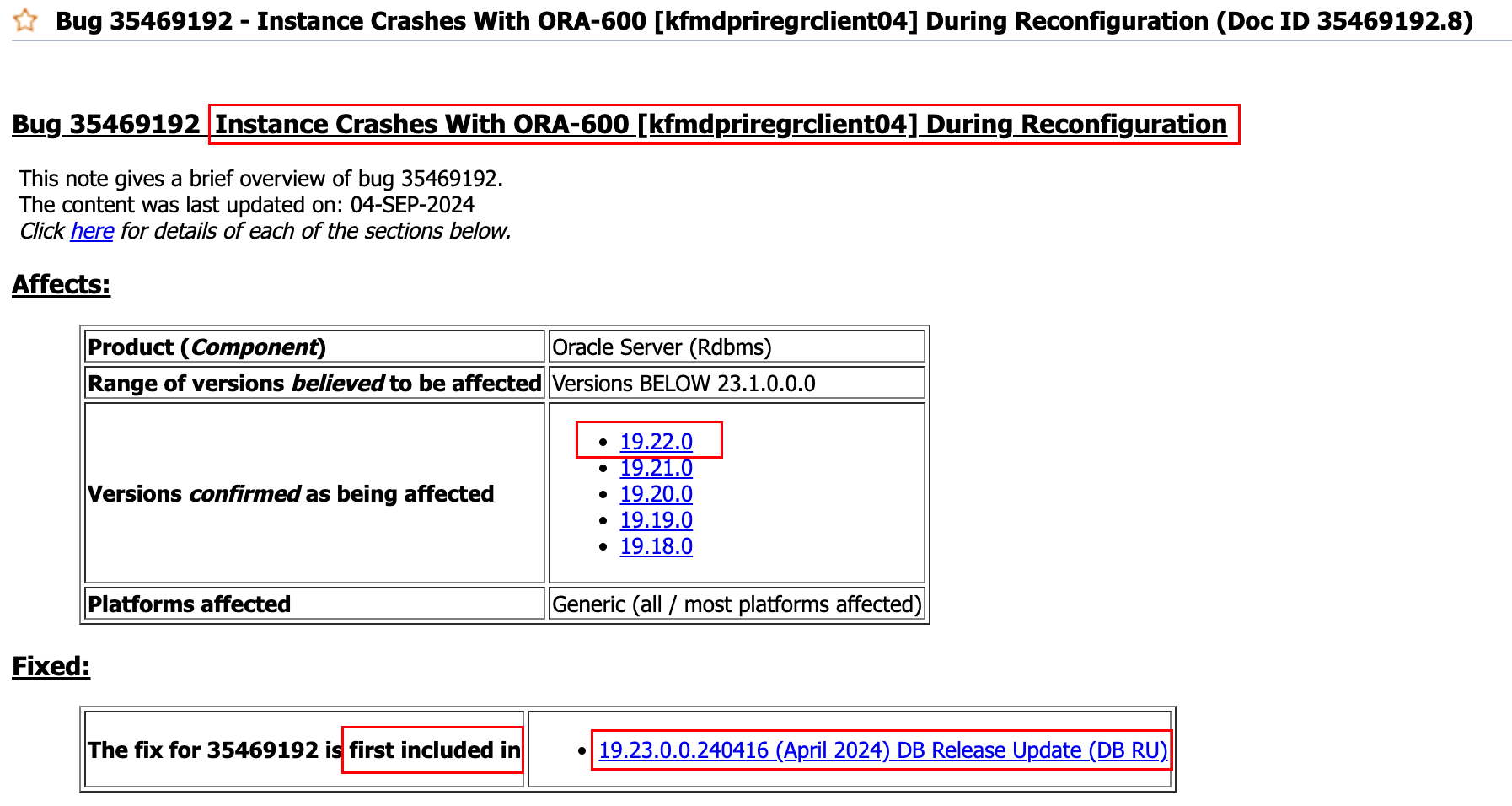Click the "Generic (all / most platforms affected)" cell
This screenshot has width=1512, height=806.
737,604
